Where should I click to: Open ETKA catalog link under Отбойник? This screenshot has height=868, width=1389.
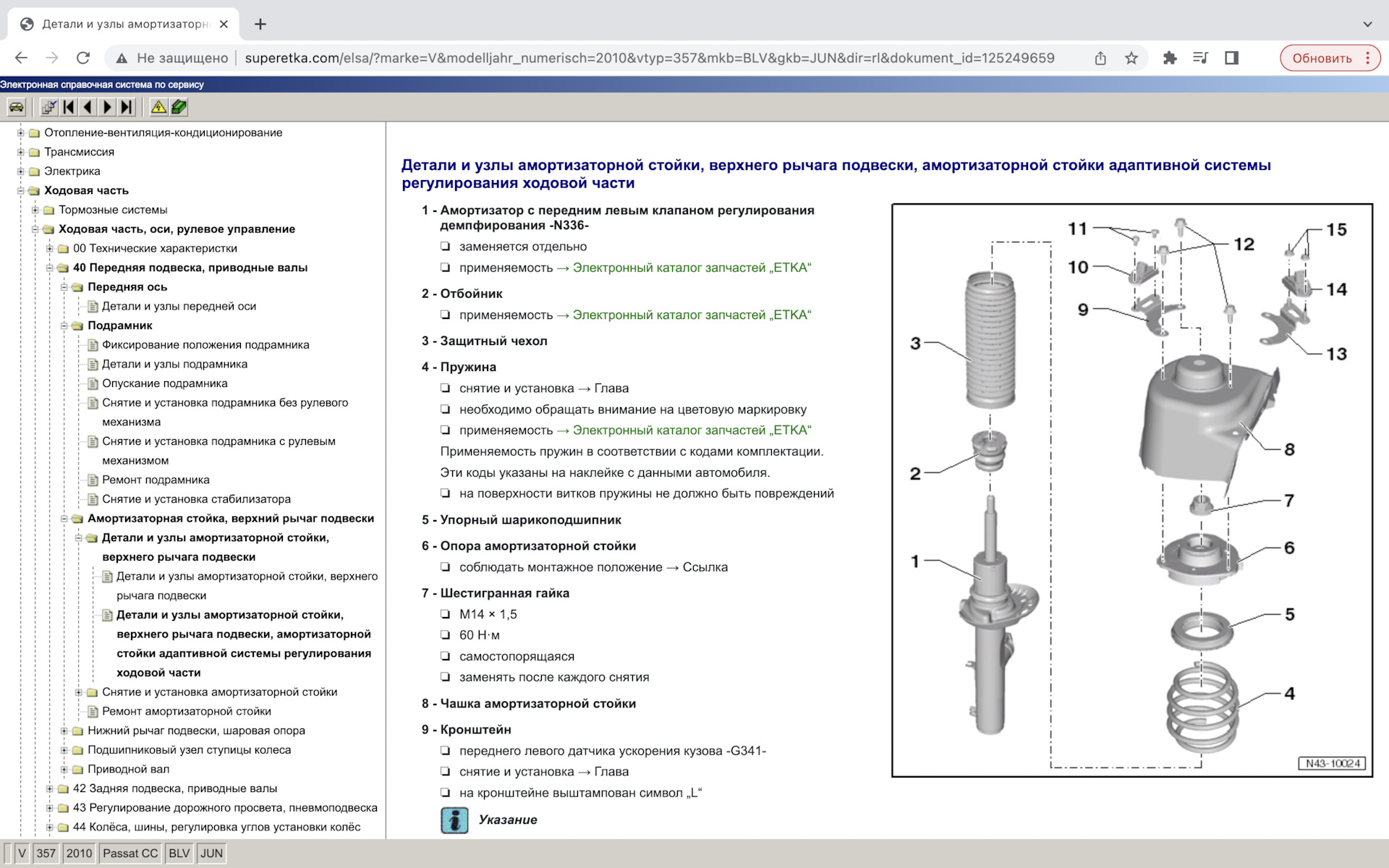691,315
